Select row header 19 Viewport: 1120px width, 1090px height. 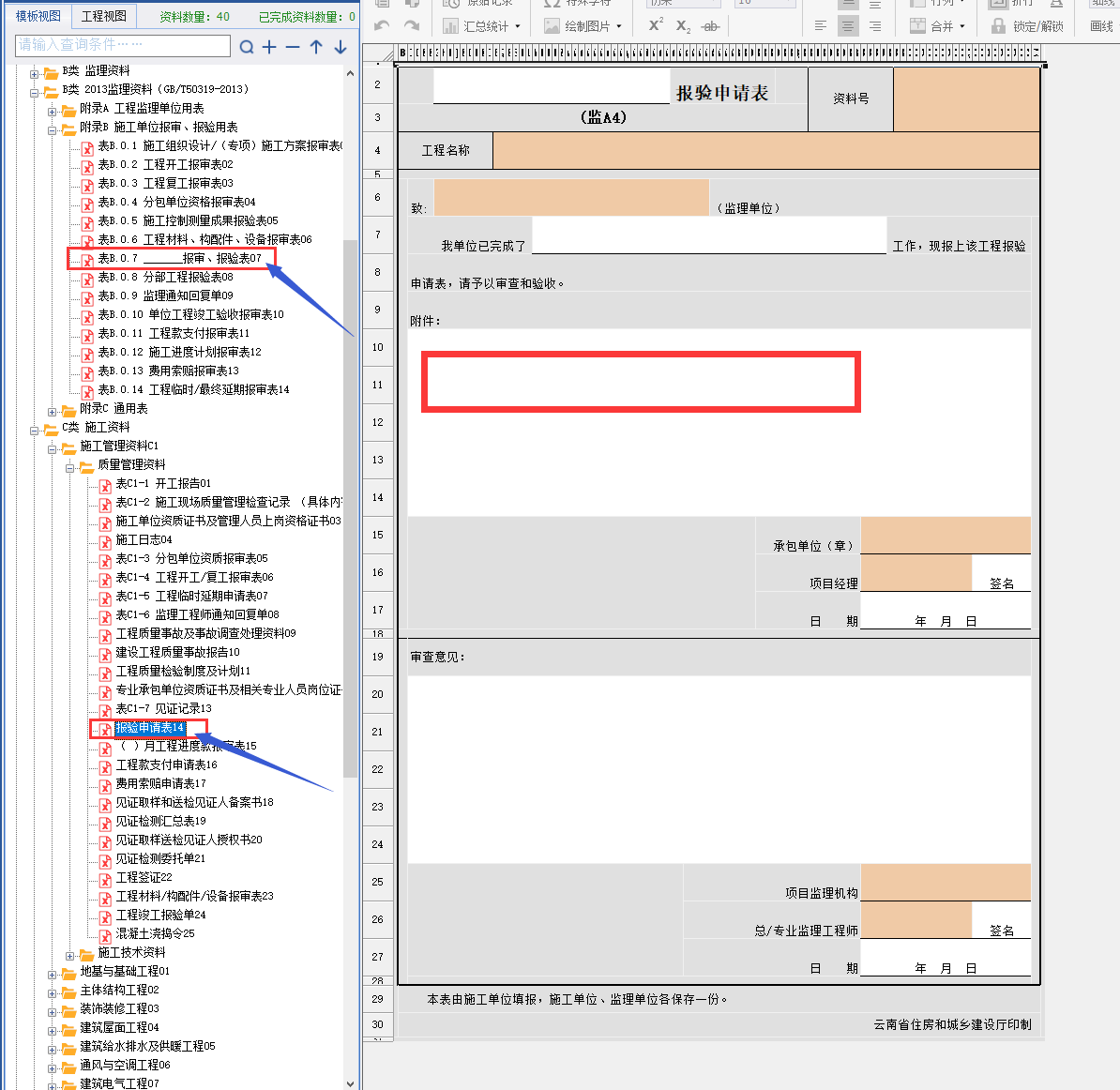pyautogui.click(x=378, y=657)
